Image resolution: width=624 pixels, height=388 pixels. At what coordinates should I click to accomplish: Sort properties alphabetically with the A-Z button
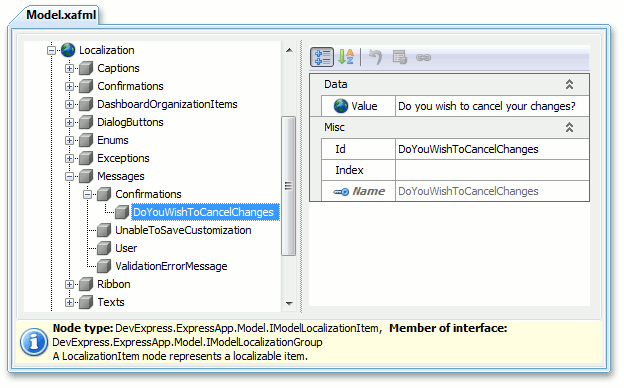(346, 57)
